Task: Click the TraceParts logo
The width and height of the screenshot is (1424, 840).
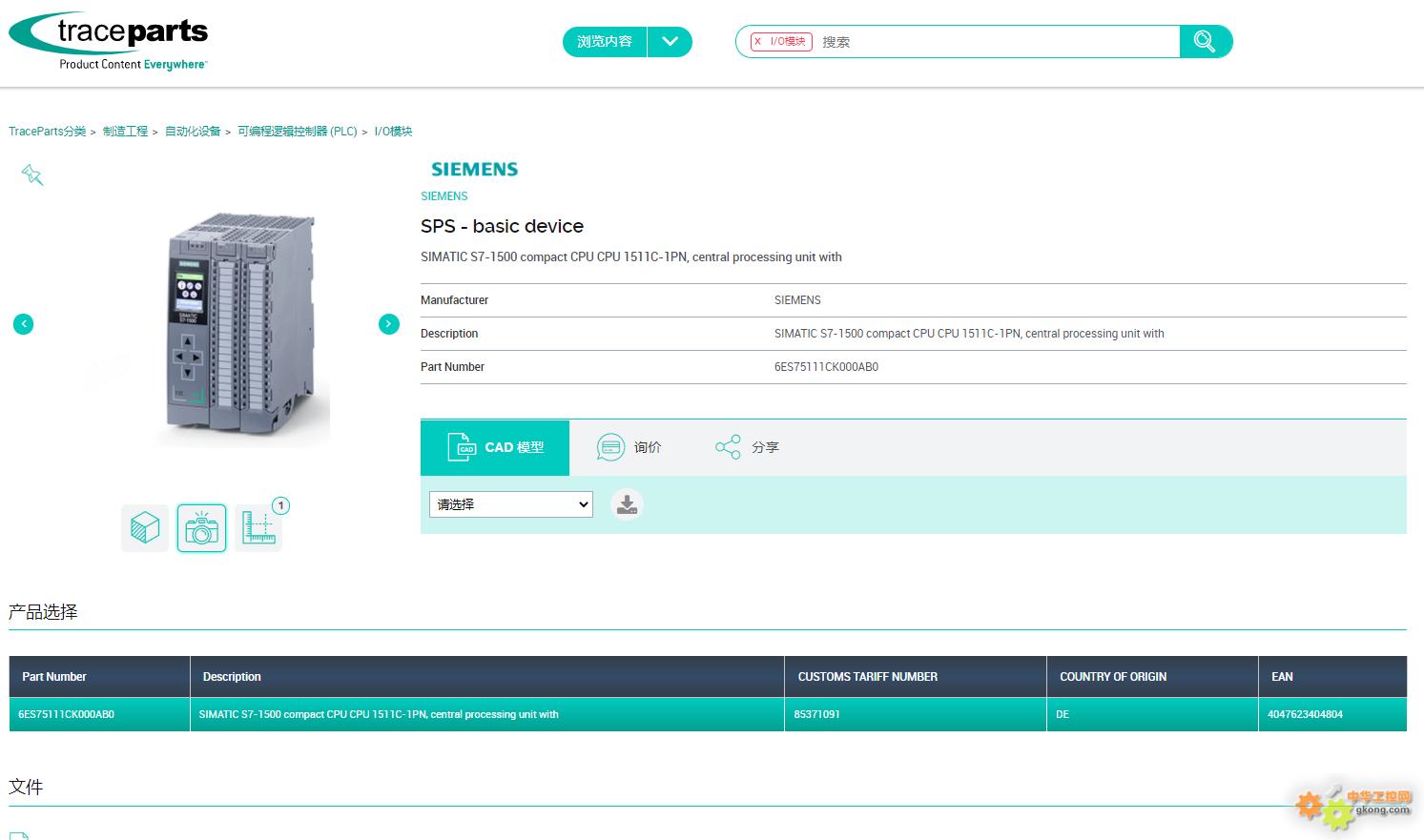Action: (x=108, y=42)
